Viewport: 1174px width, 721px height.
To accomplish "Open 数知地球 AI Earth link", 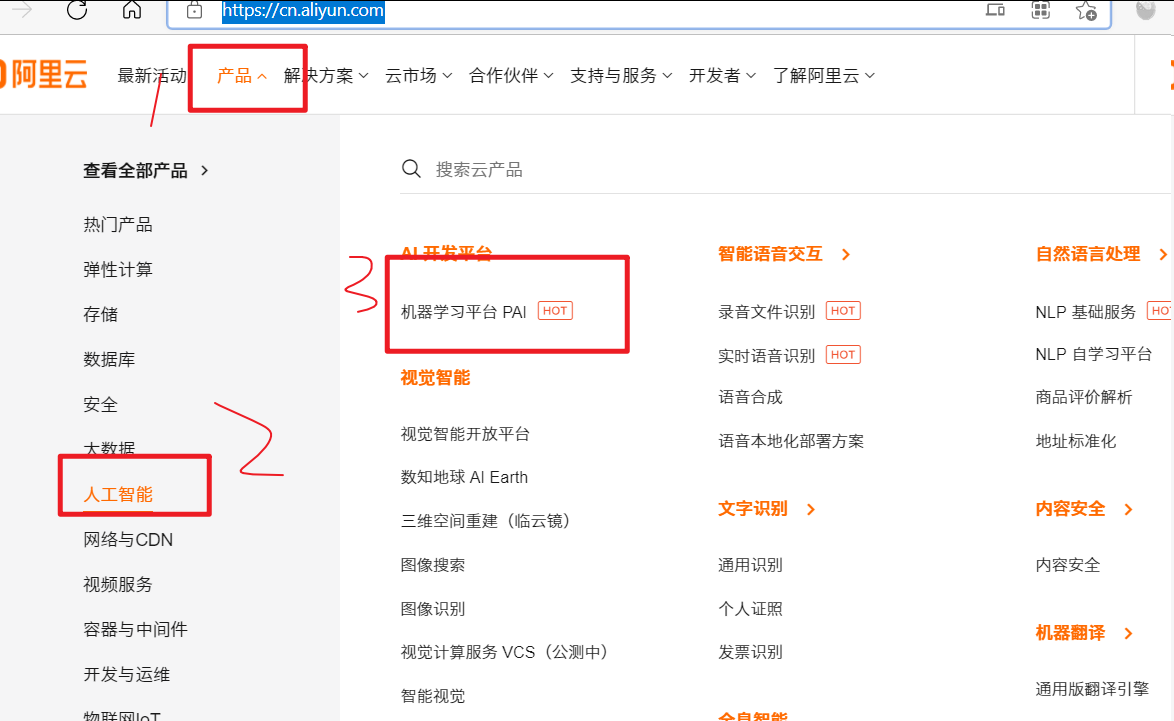I will pos(464,478).
